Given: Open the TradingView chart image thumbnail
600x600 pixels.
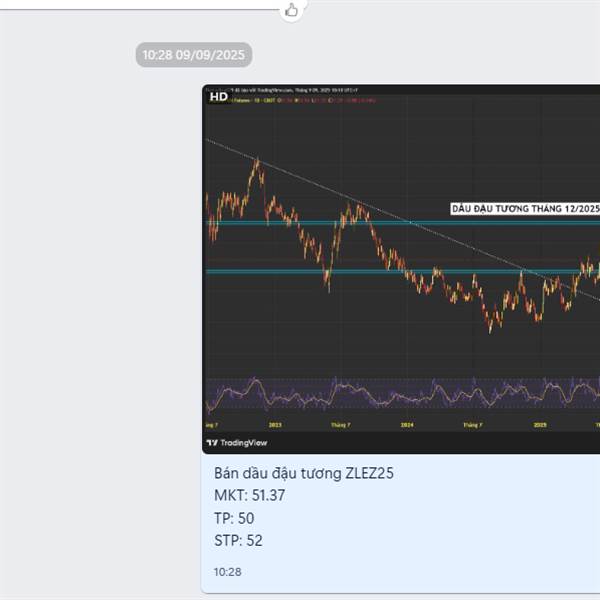Looking at the screenshot, I should tap(401, 269).
